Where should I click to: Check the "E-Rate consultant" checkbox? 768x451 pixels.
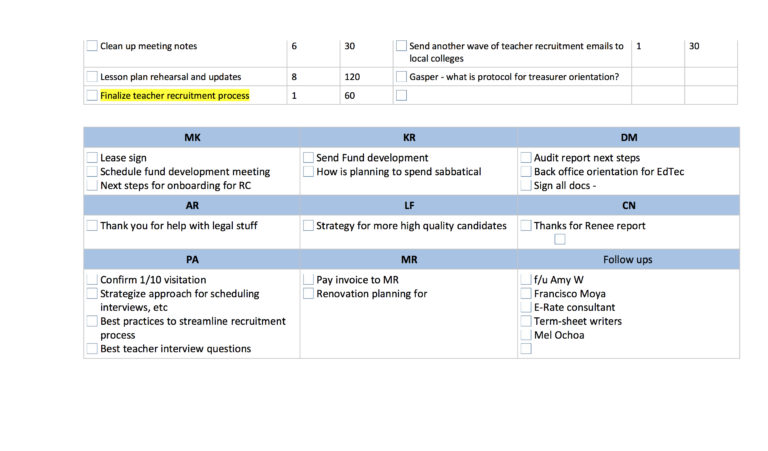pos(526,308)
